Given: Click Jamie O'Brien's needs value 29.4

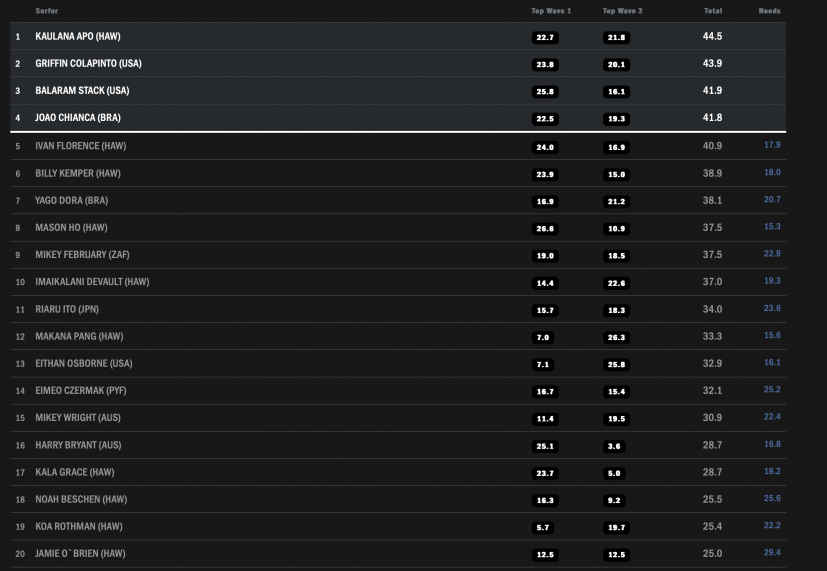Looking at the screenshot, I should click(772, 553).
